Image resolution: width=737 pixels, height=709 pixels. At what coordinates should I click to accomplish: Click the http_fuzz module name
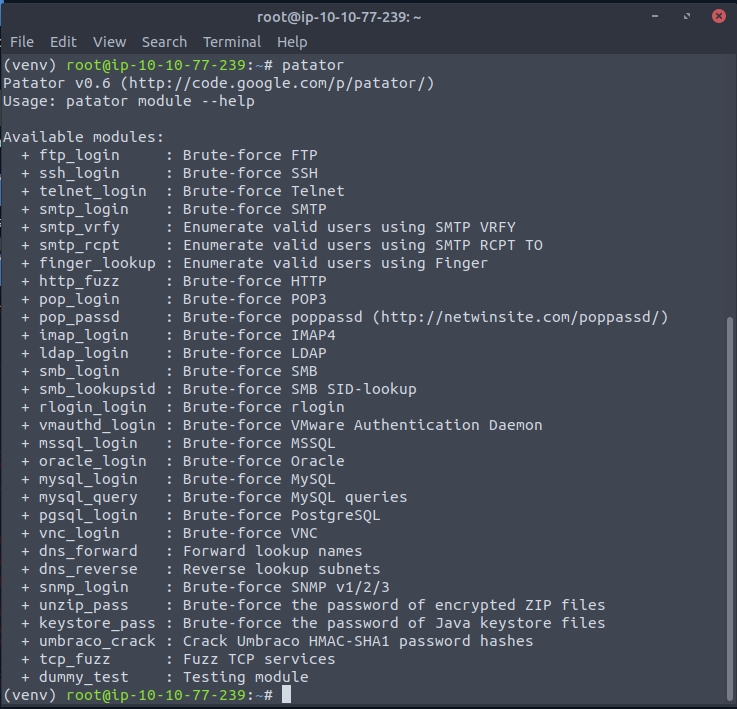pyautogui.click(x=79, y=281)
